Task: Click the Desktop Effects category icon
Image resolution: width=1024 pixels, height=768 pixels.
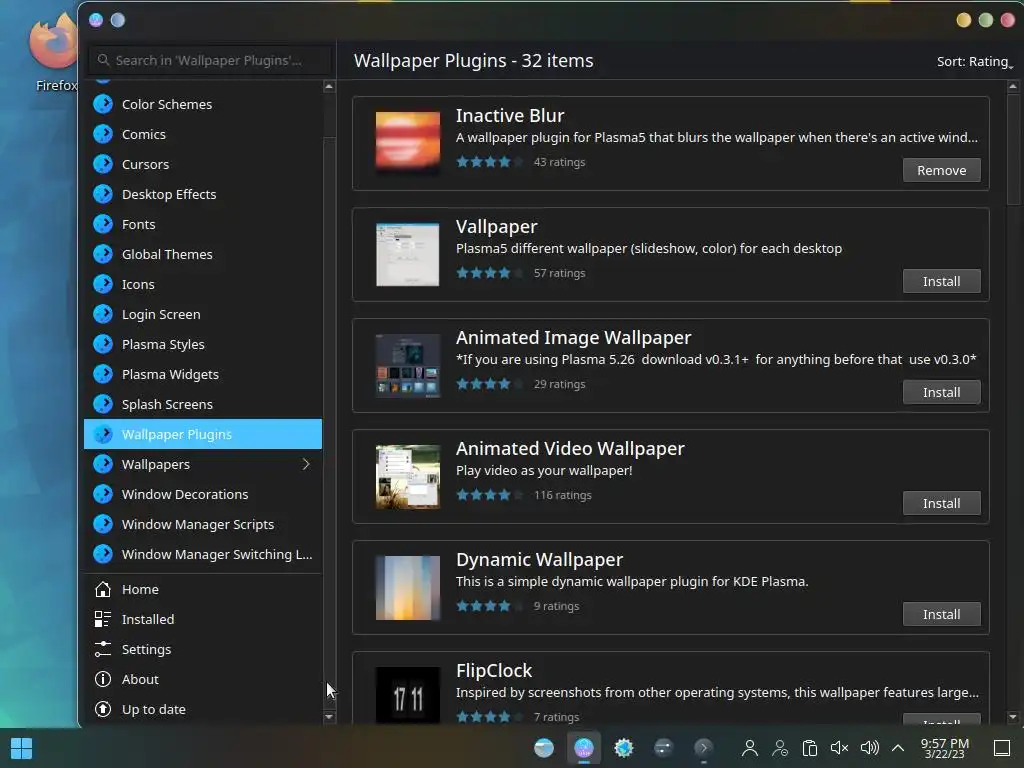Action: click(103, 194)
